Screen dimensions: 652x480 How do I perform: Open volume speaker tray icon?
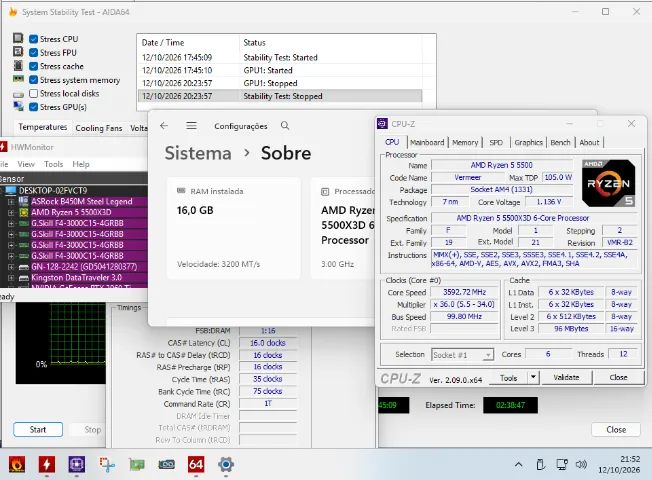[581, 464]
